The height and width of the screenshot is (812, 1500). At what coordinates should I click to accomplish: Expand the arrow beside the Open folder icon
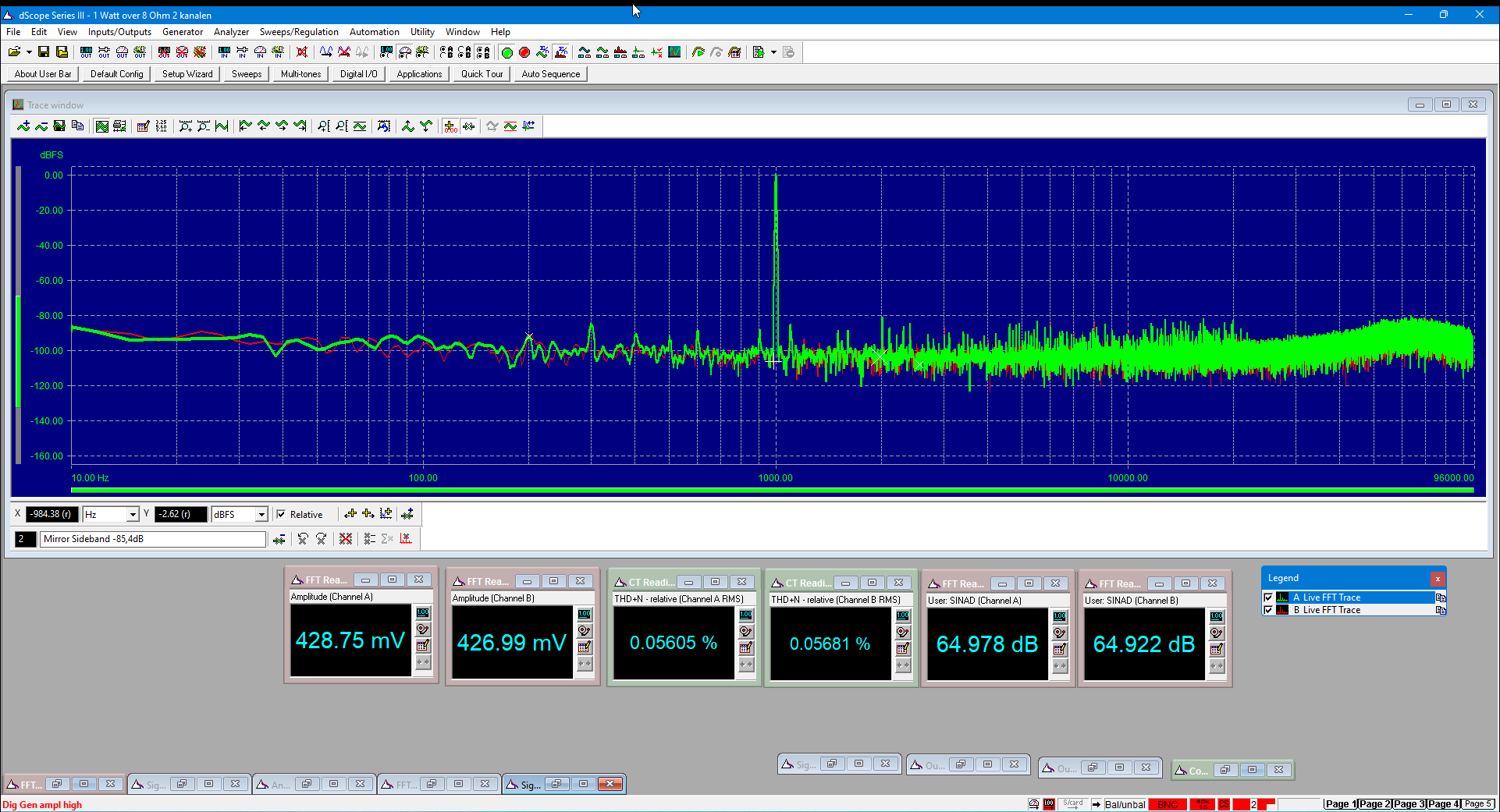pos(29,52)
